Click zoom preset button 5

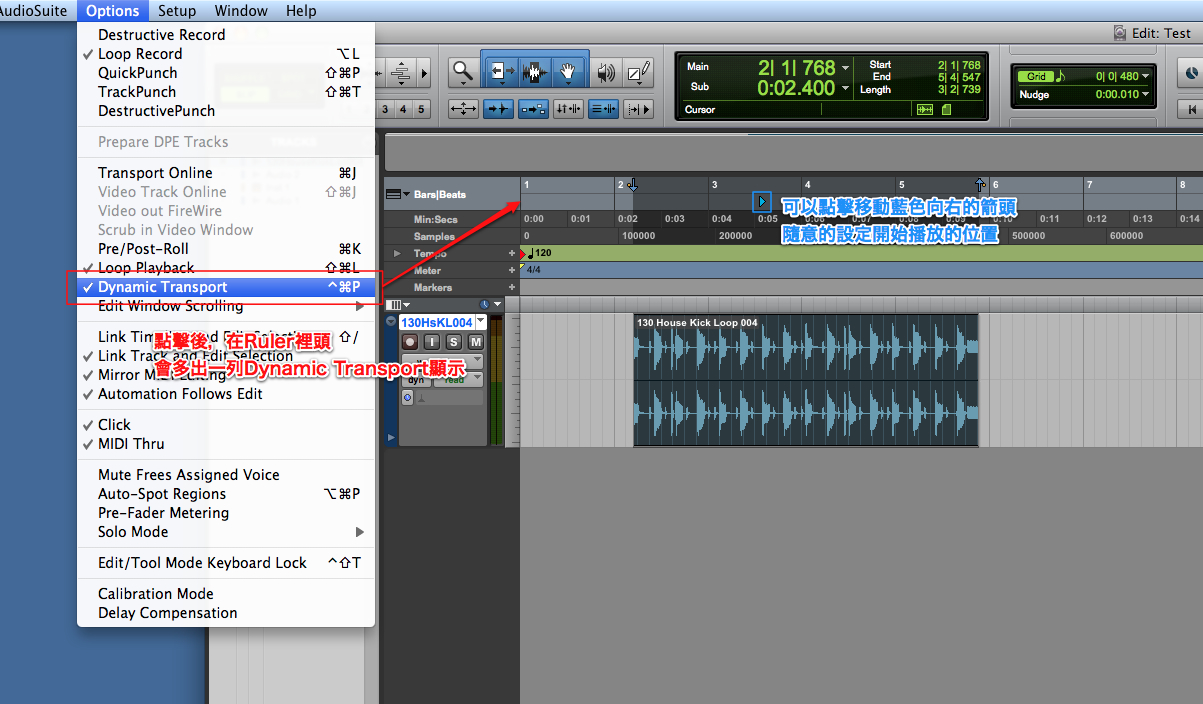tap(421, 108)
